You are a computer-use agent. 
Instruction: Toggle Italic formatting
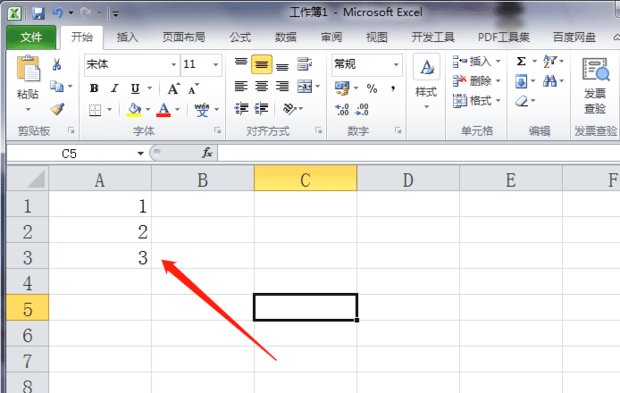click(x=115, y=88)
